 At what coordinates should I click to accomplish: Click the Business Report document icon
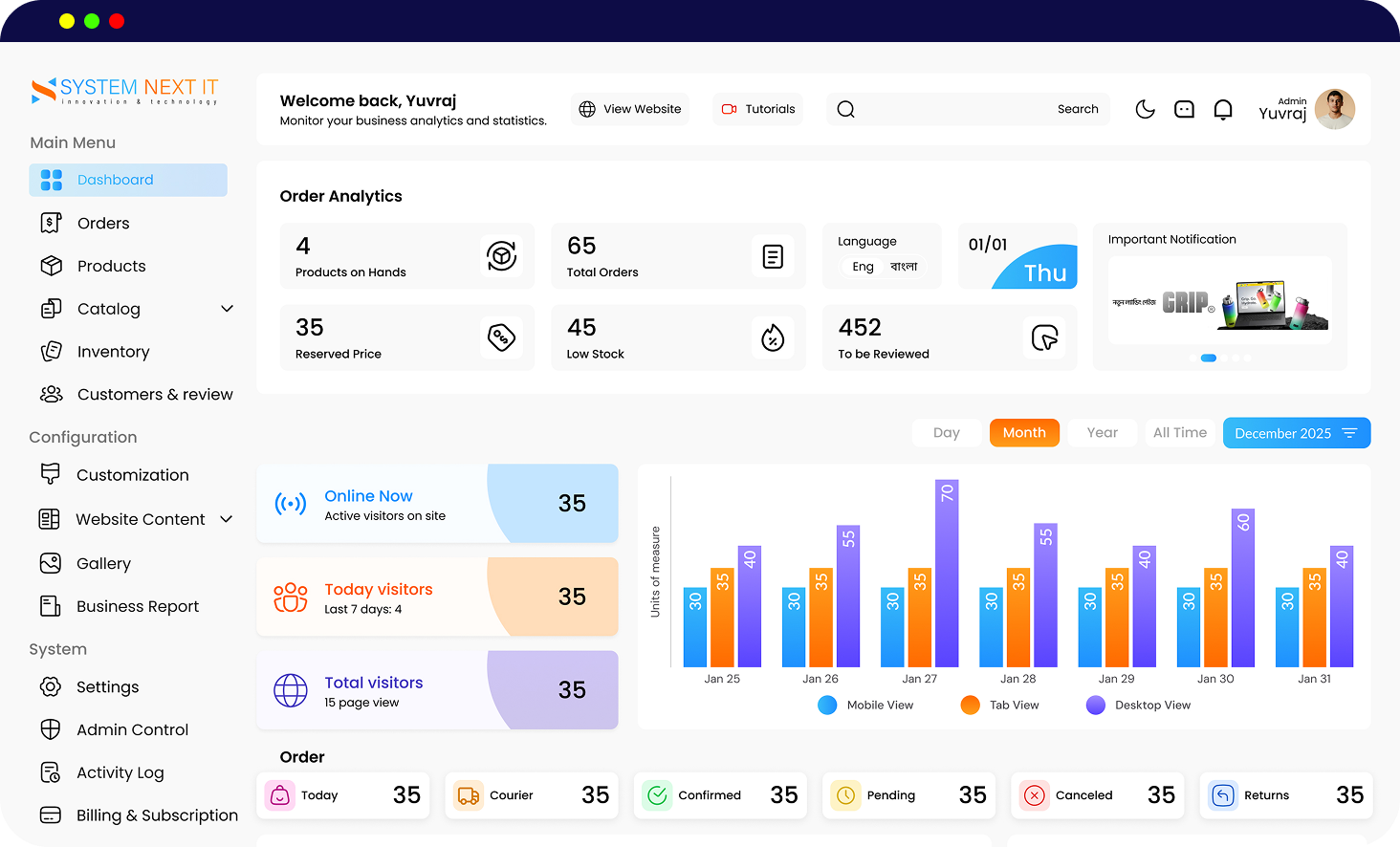click(51, 606)
